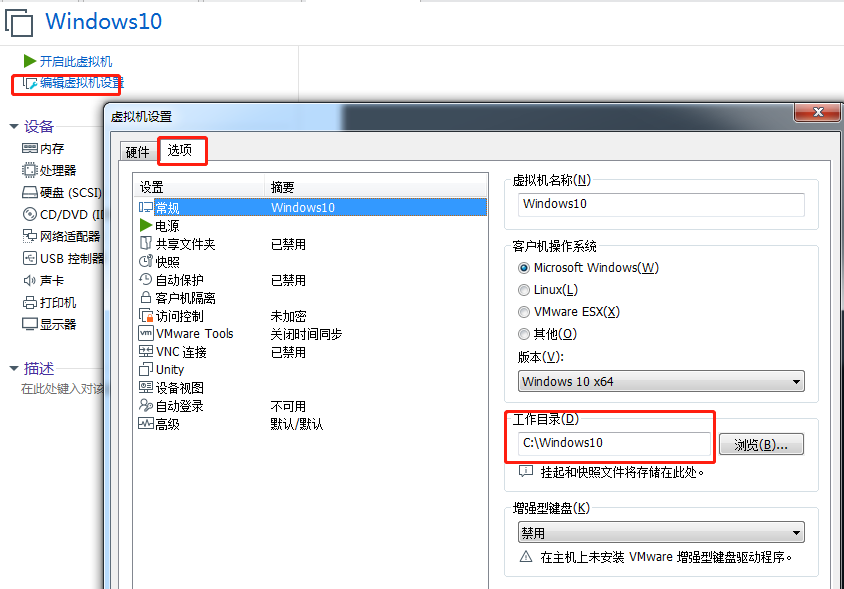Image resolution: width=844 pixels, height=589 pixels.
Task: Click 默认/默认 summary text
Action: click(x=297, y=424)
